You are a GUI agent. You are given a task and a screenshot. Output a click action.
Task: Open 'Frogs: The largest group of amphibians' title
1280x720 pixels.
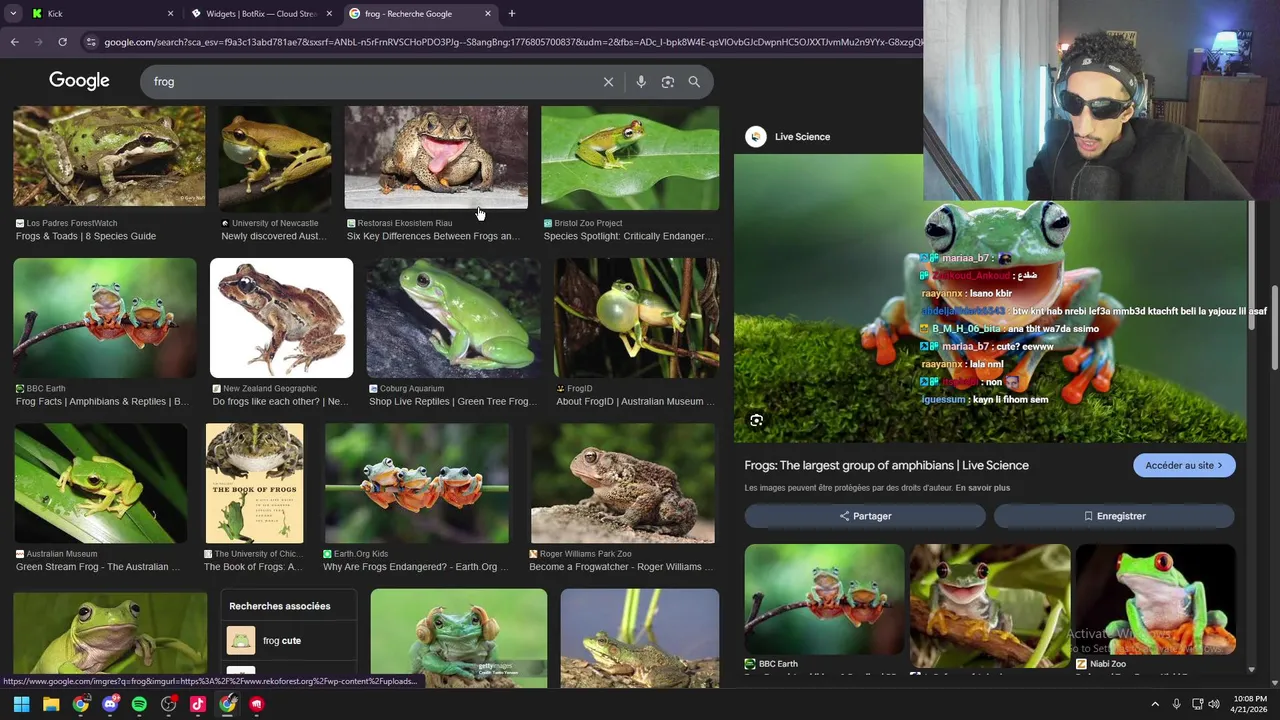887,465
